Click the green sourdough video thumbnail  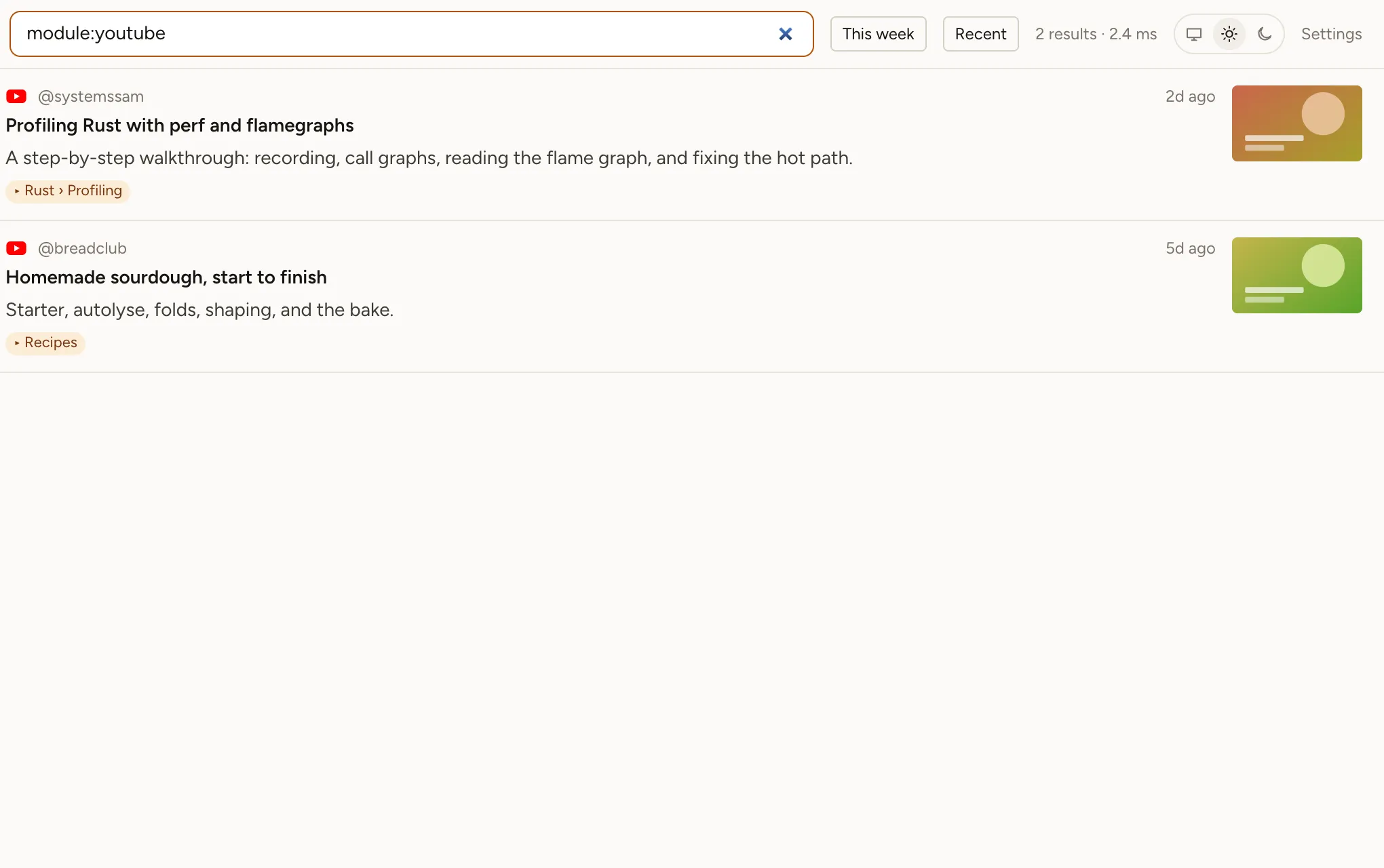tap(1296, 275)
